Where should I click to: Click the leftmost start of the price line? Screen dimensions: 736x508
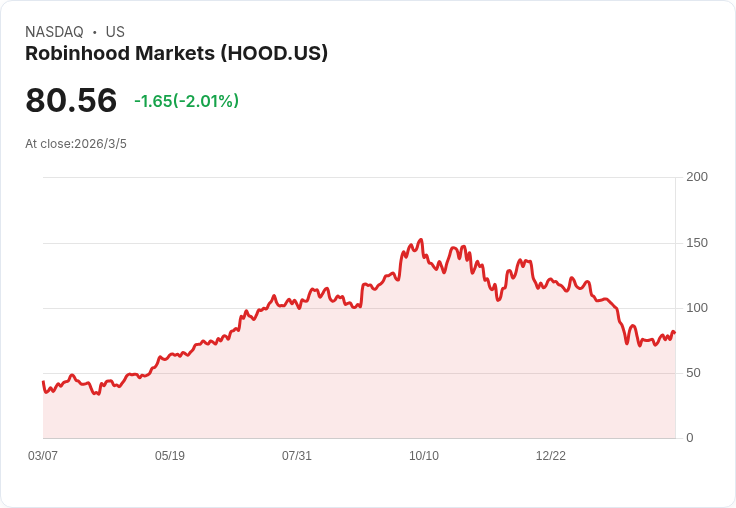(x=43, y=382)
